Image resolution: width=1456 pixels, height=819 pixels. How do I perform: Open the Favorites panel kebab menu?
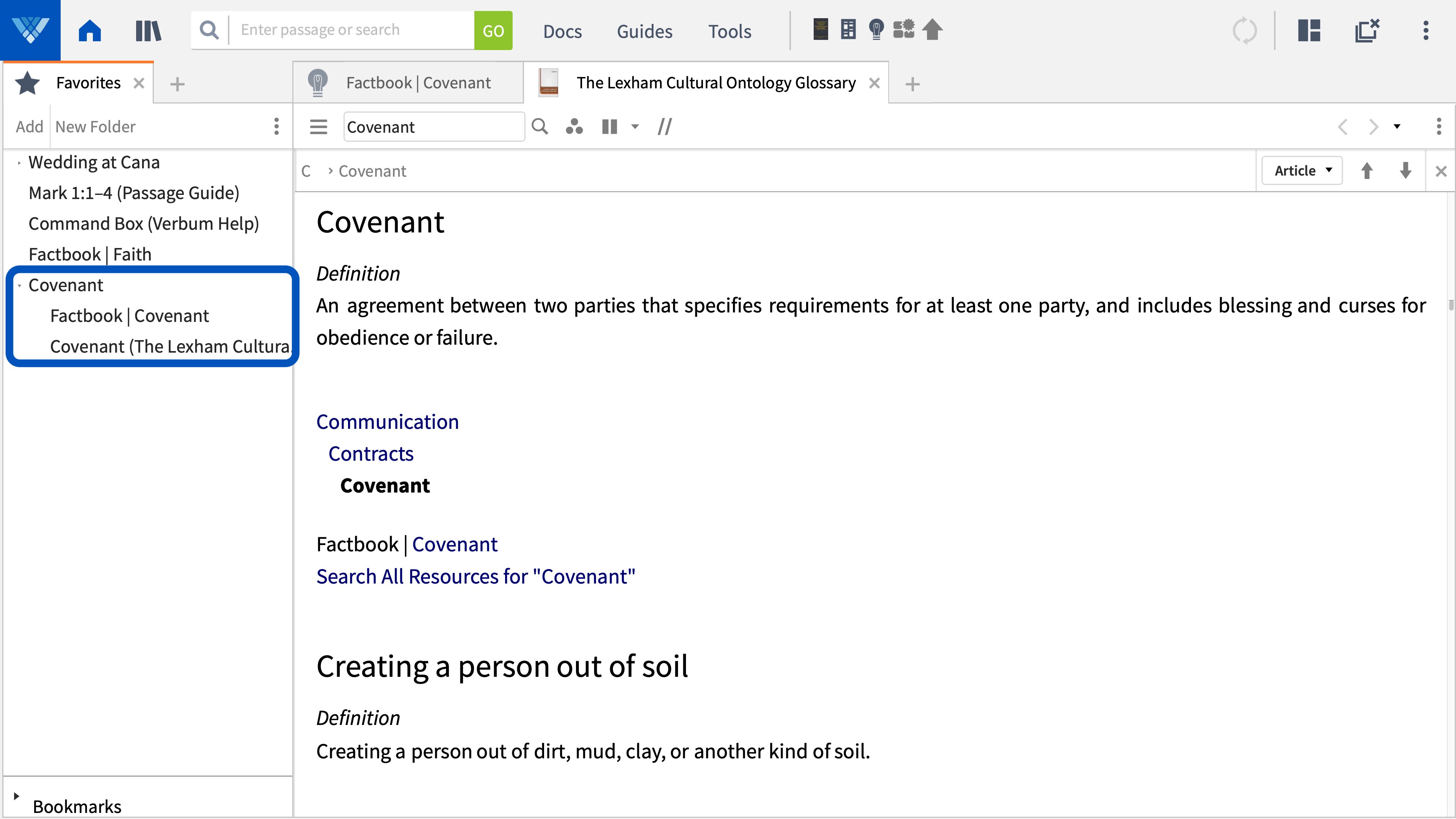point(276,127)
